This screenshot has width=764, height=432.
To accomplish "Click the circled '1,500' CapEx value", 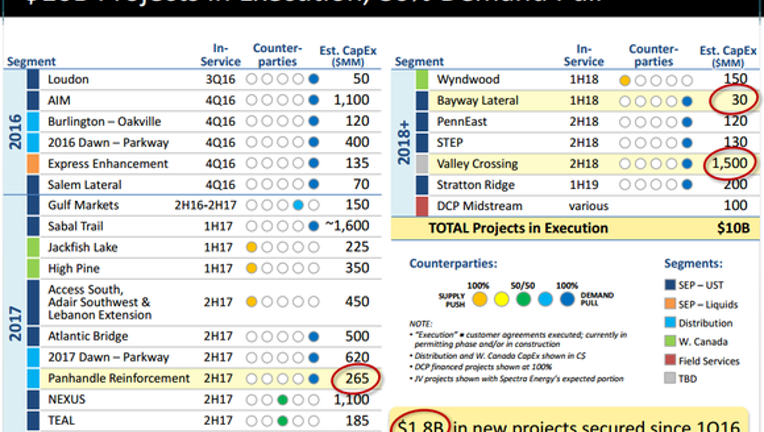I will point(729,163).
